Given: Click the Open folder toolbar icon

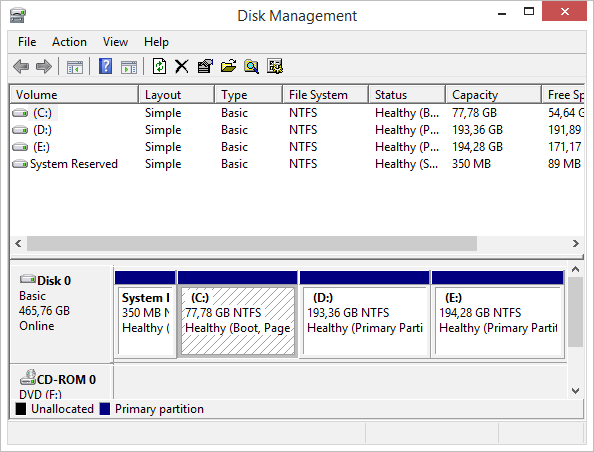Looking at the screenshot, I should (x=228, y=66).
